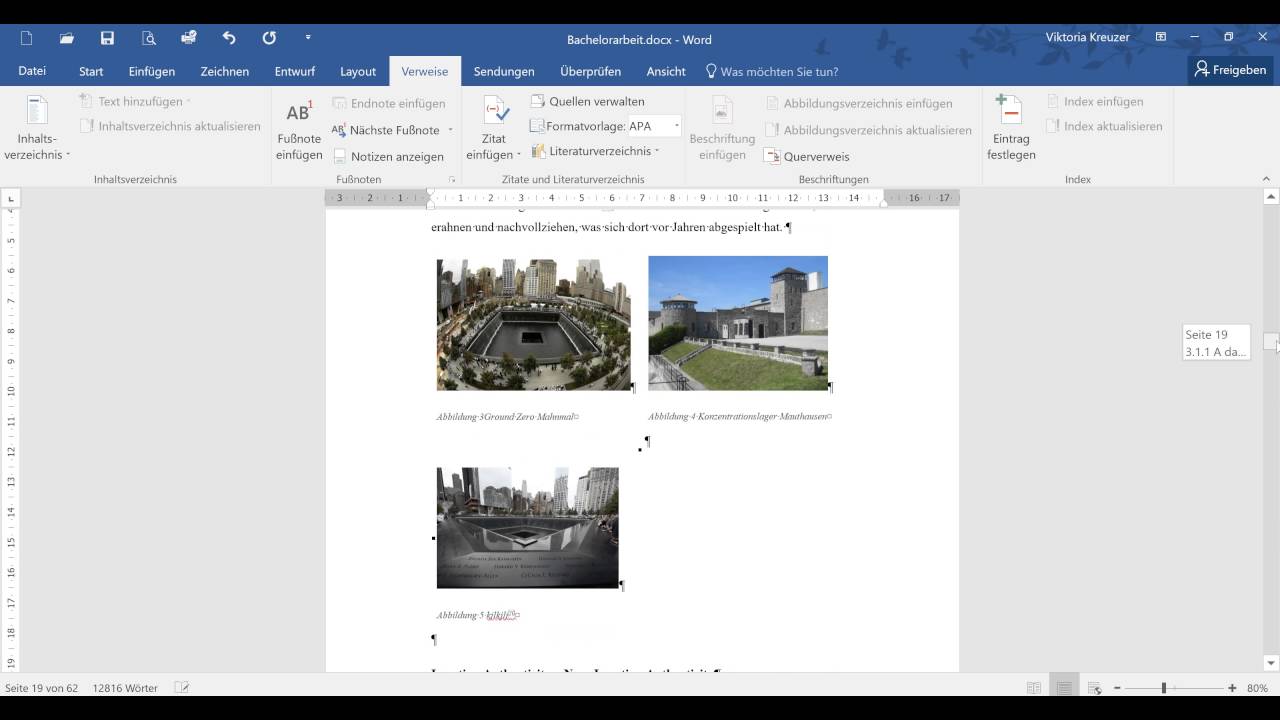1280x720 pixels.
Task: Open the Zeichnen tab
Action: [x=225, y=71]
